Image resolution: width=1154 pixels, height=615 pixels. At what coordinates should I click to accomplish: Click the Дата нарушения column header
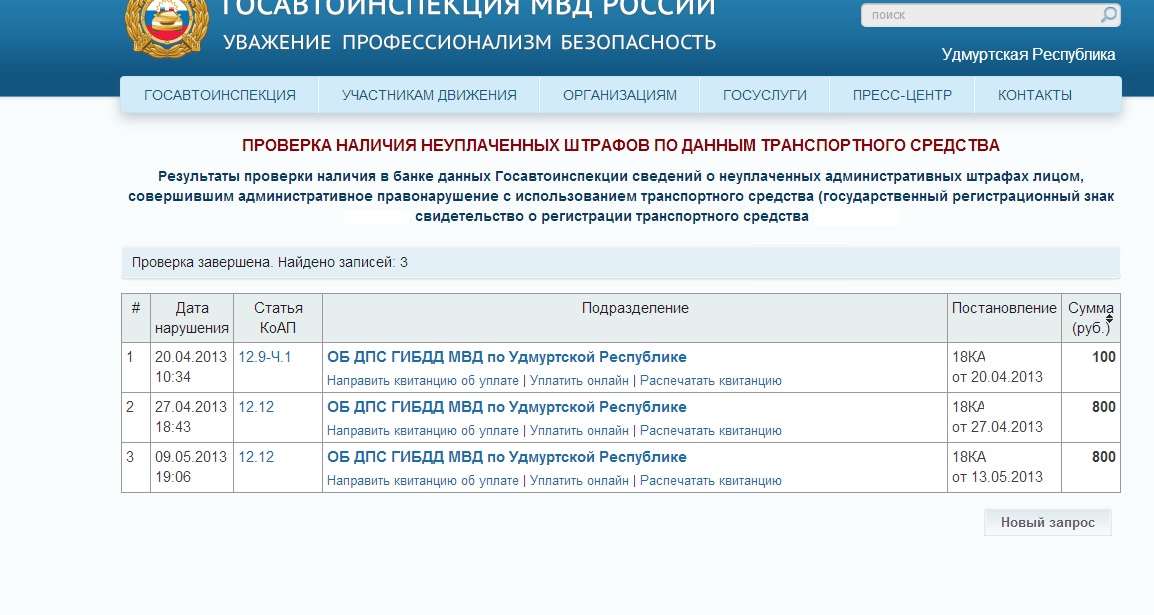pyautogui.click(x=192, y=318)
